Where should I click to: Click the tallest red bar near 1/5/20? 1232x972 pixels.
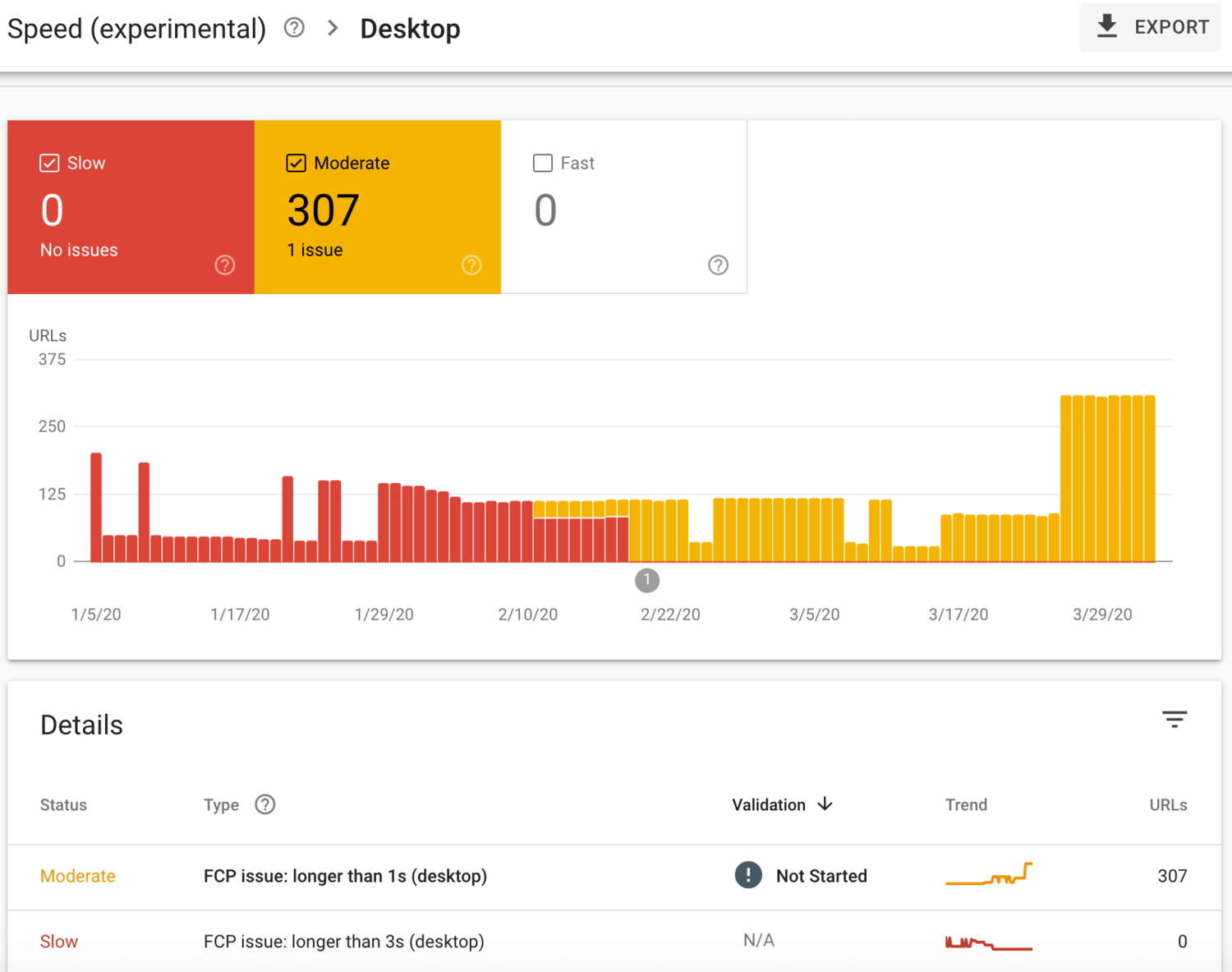coord(96,507)
